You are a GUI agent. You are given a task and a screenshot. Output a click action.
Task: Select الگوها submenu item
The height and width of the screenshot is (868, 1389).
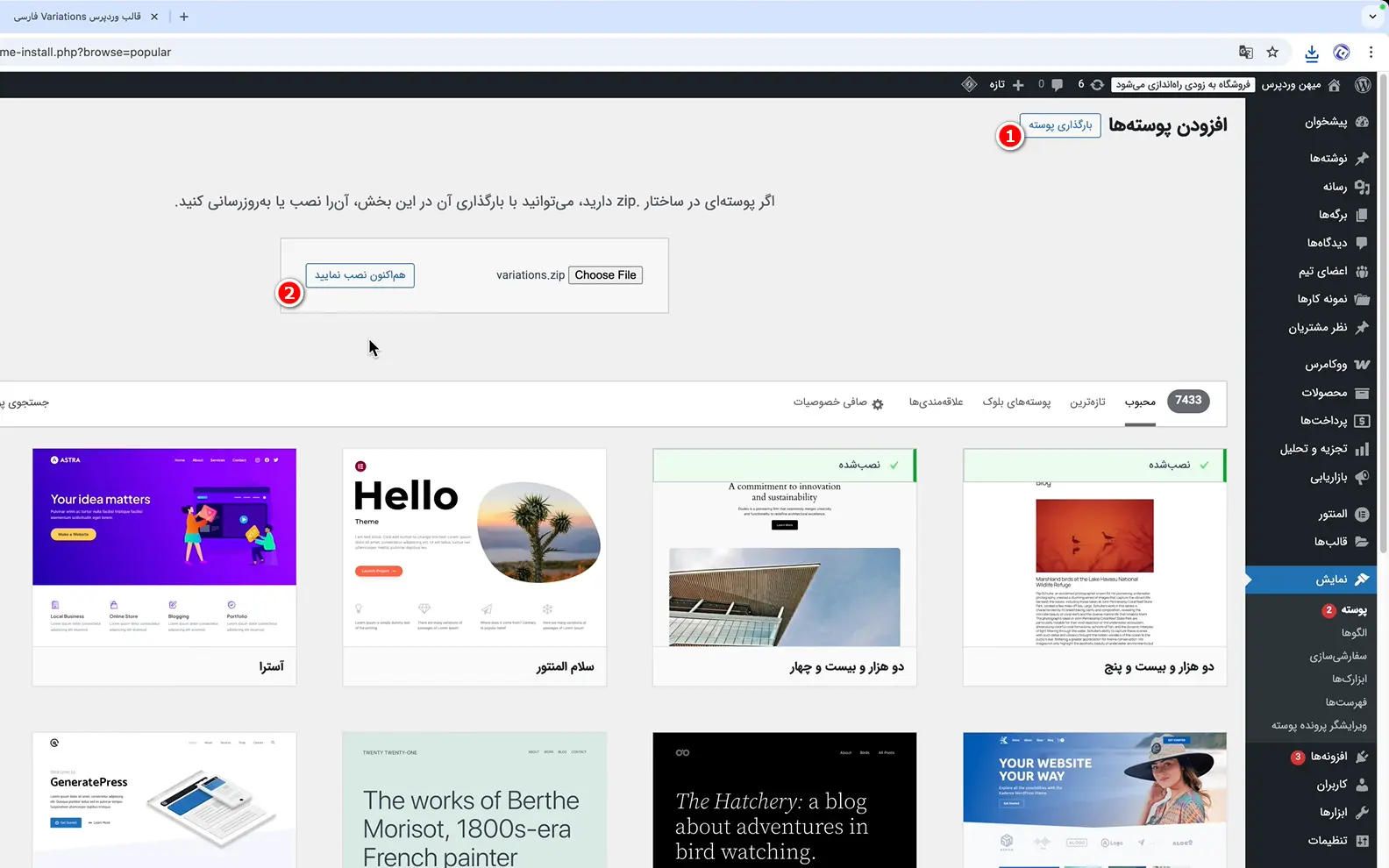point(1354,633)
